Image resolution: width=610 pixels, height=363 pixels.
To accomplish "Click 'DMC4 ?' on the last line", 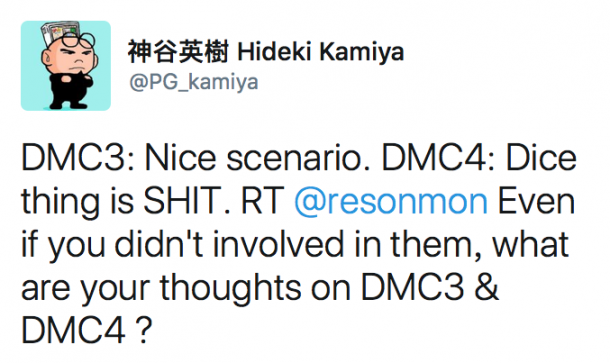I will [x=86, y=331].
